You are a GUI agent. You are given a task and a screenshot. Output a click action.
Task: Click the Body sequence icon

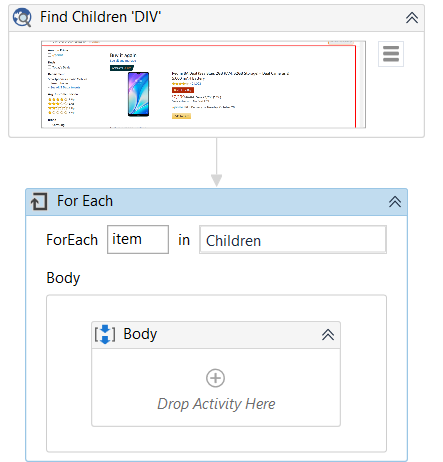pos(105,334)
